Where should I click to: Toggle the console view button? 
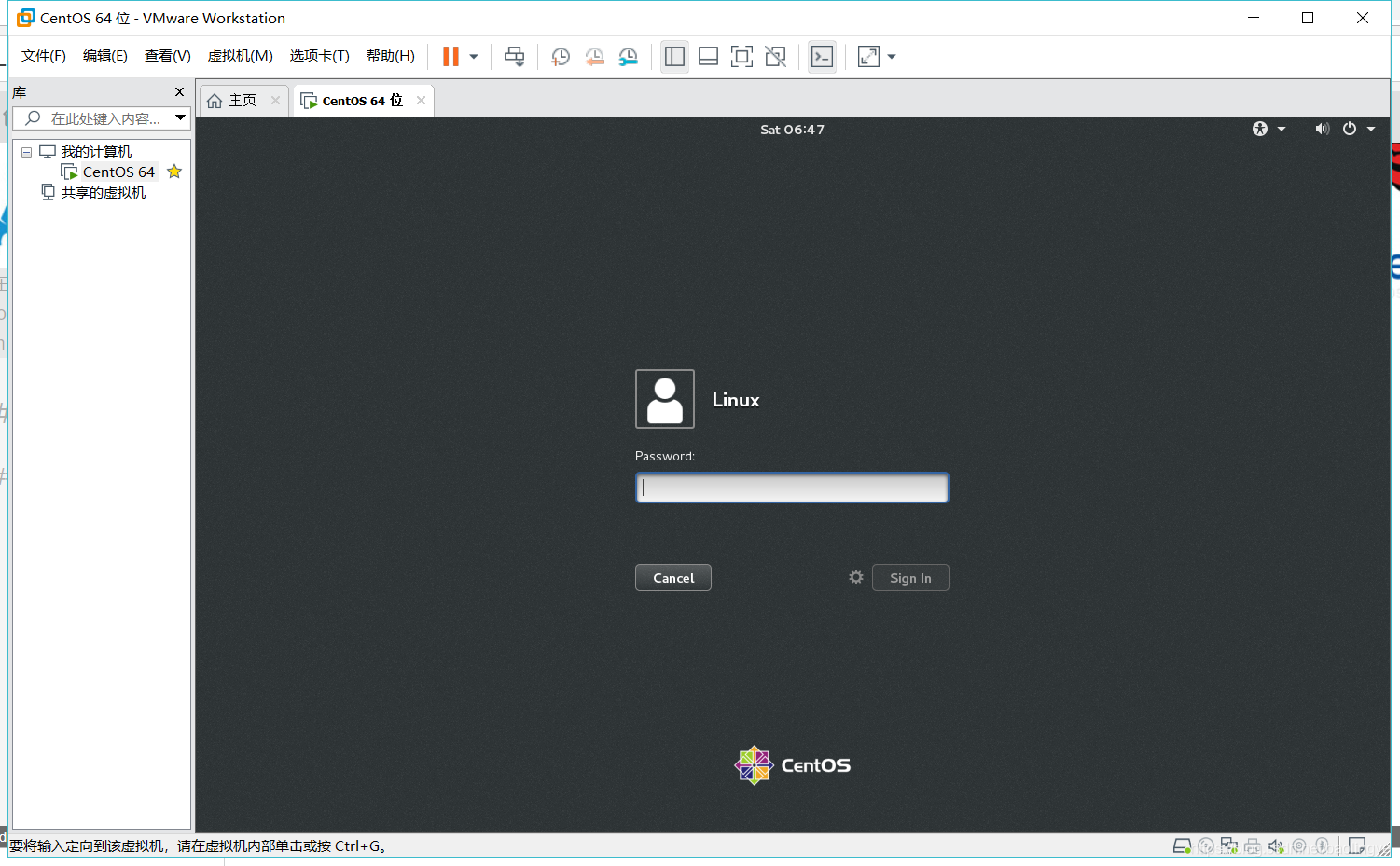tap(822, 57)
